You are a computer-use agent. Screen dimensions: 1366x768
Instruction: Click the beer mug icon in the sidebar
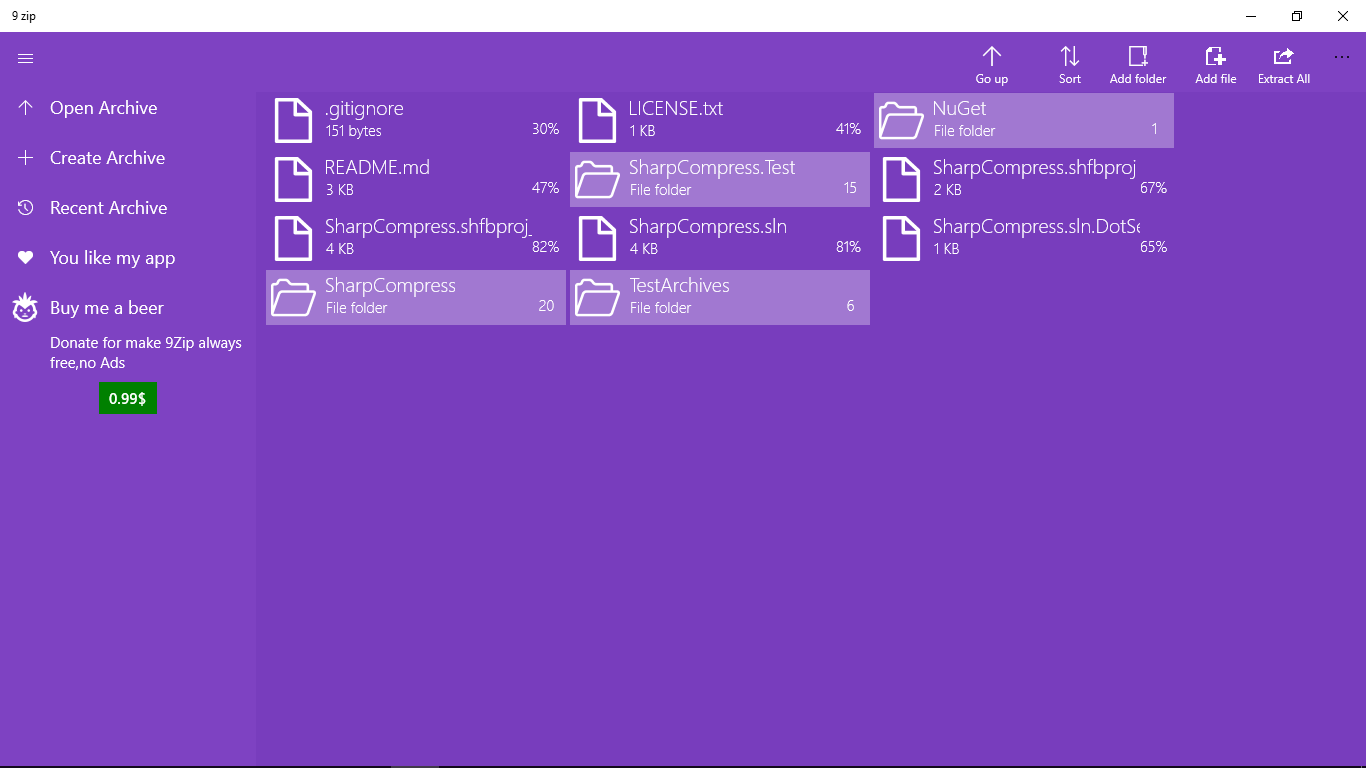[25, 307]
